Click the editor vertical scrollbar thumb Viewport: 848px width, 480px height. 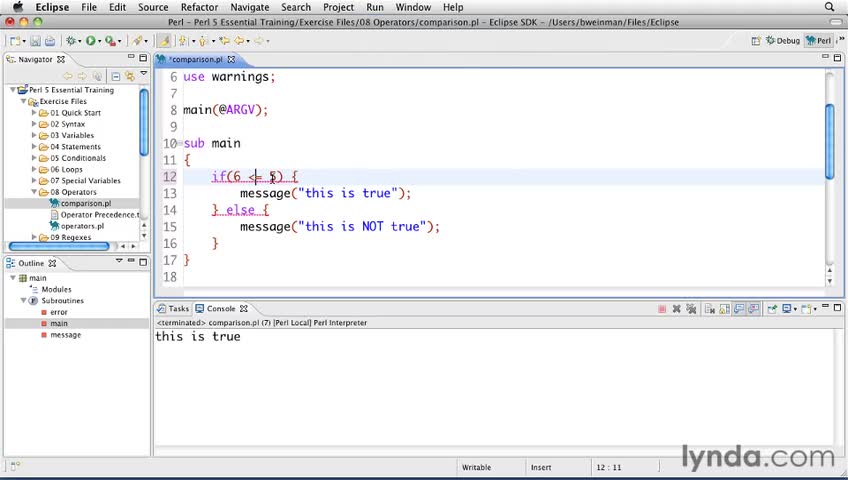[x=830, y=141]
